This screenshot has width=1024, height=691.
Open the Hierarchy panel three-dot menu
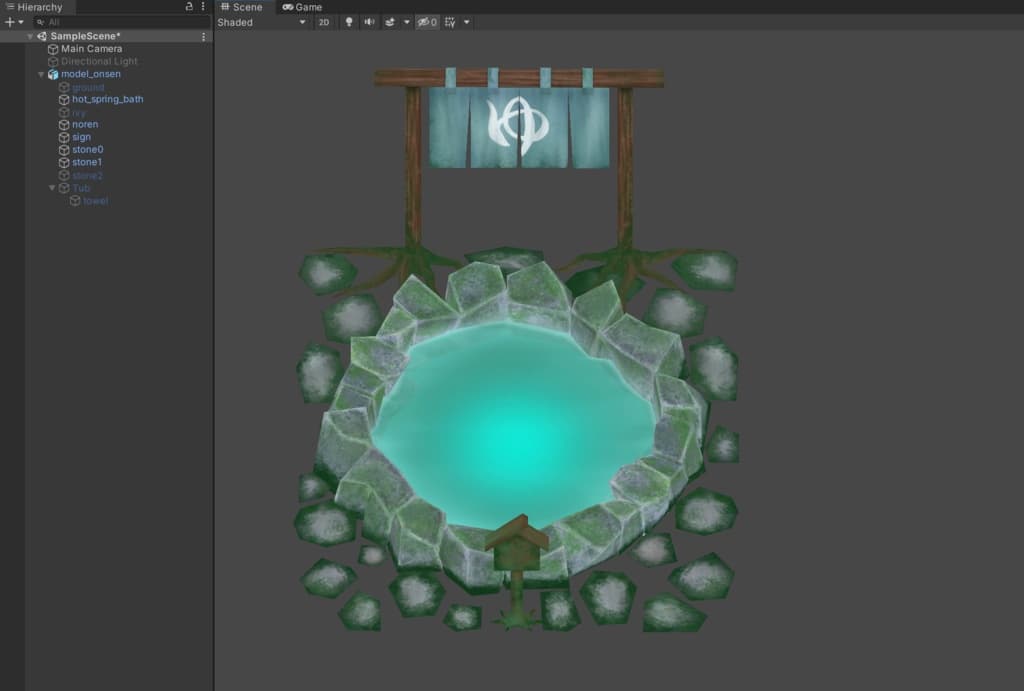(203, 7)
